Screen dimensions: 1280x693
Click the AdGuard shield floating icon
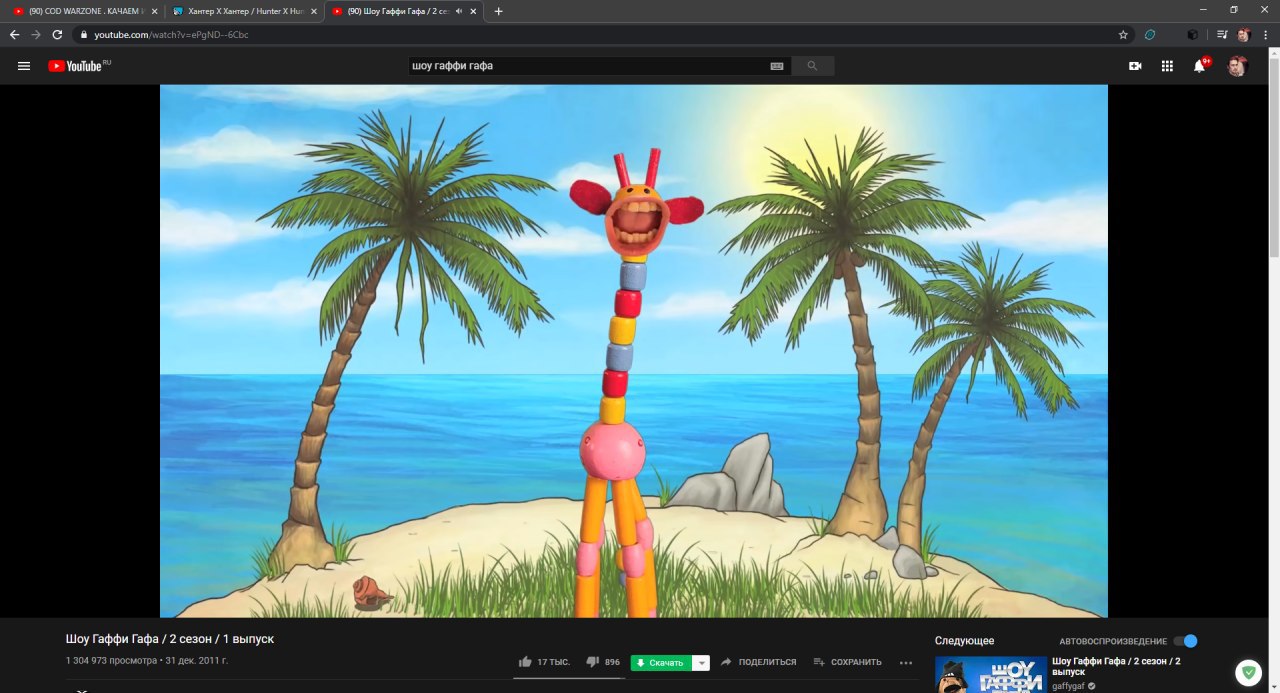(x=1247, y=673)
